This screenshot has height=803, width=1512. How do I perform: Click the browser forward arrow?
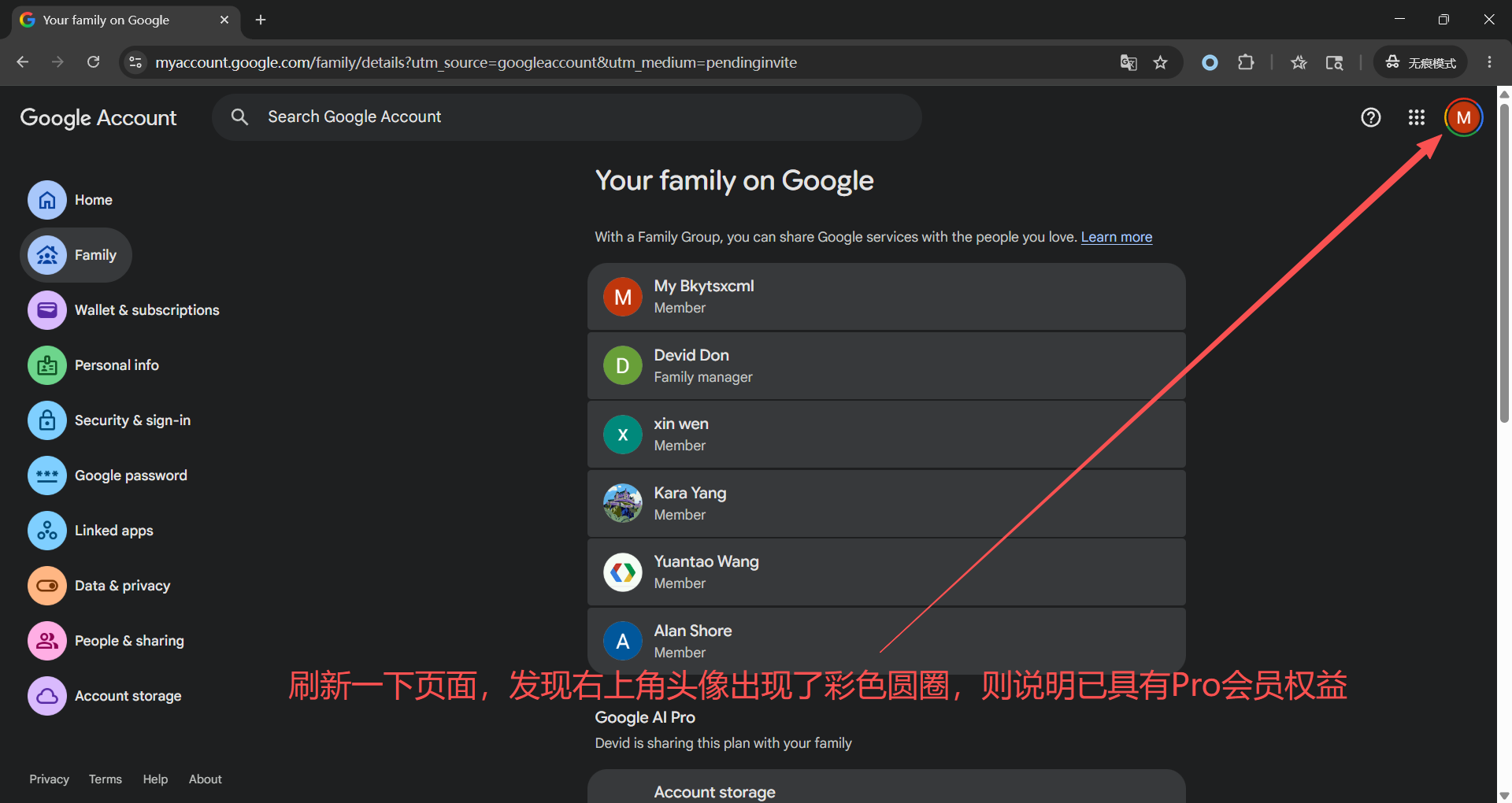click(x=57, y=62)
